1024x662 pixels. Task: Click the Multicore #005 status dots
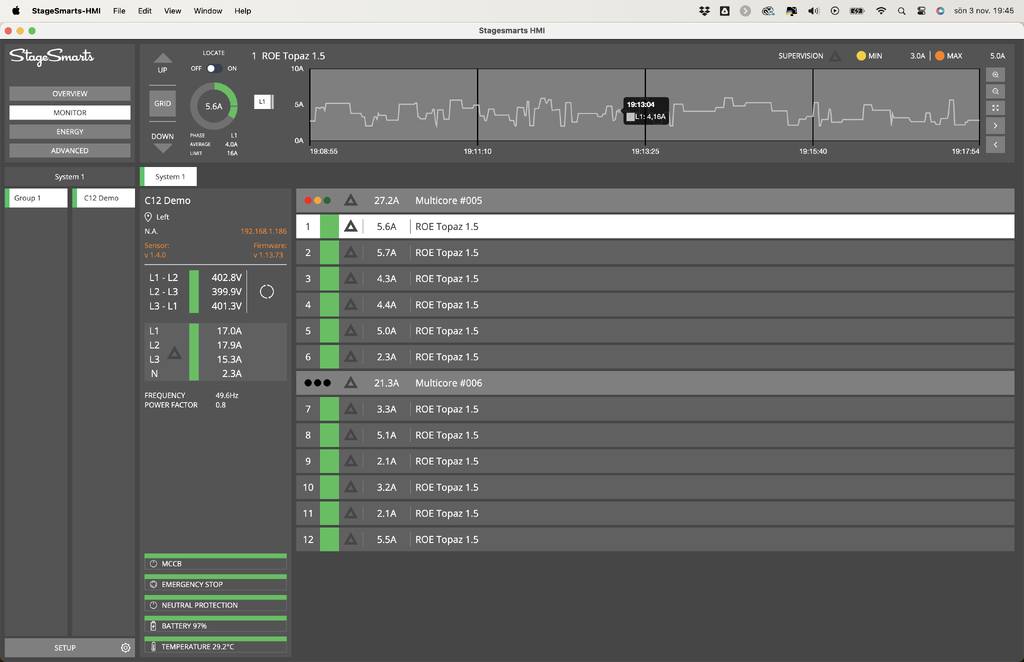pos(317,200)
